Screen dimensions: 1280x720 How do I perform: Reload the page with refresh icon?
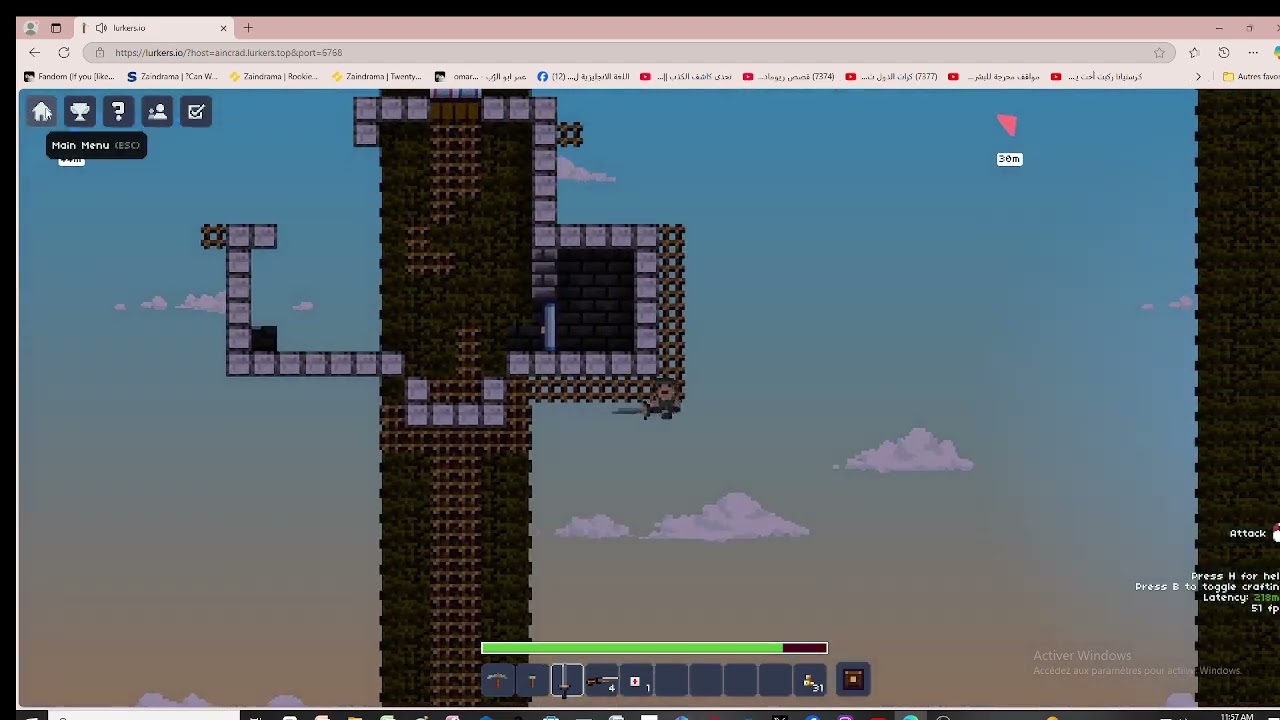(64, 52)
